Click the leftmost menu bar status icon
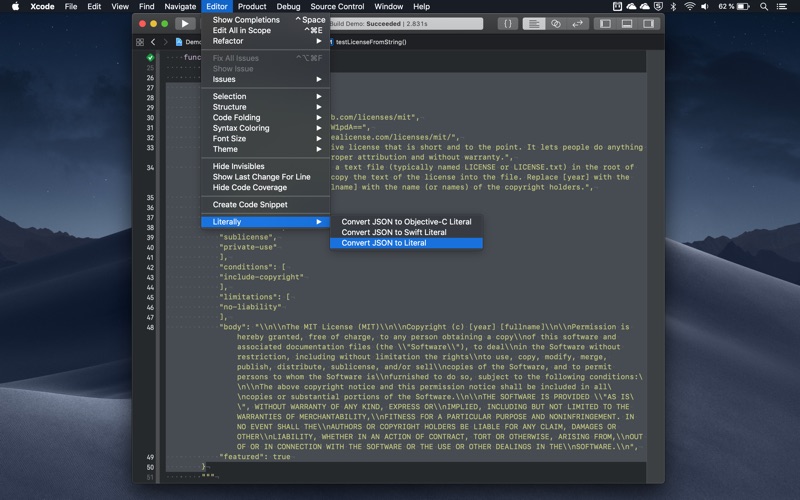This screenshot has height=500, width=800. coord(617,6)
